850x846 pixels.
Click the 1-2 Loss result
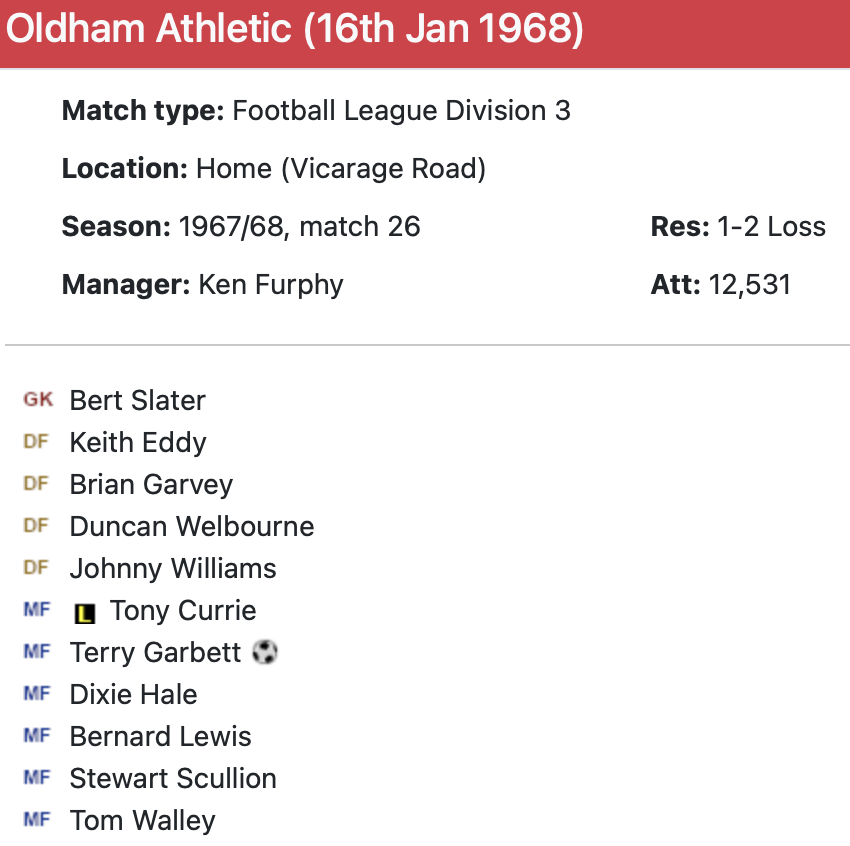771,226
